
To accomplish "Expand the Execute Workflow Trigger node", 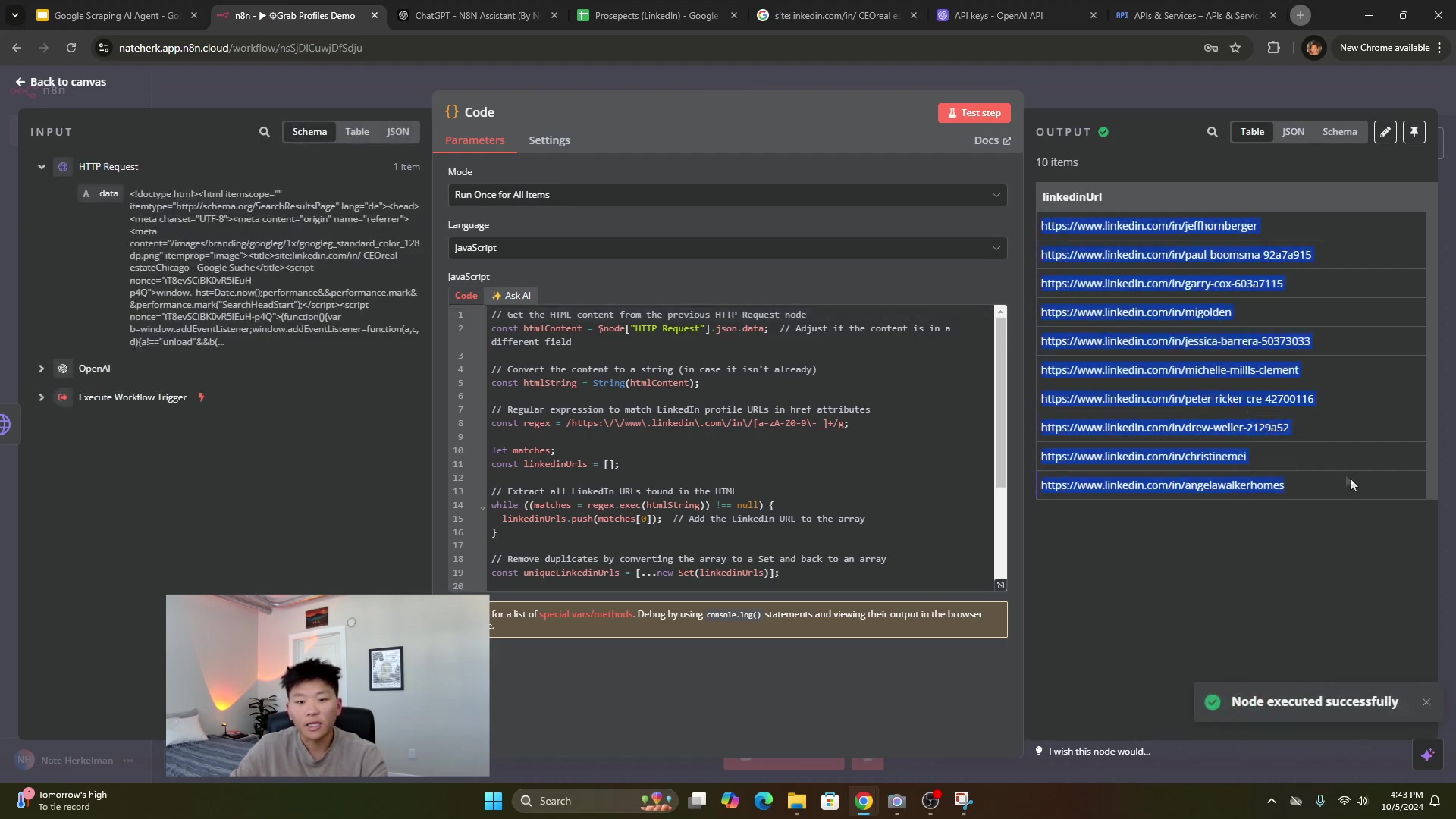I will (x=42, y=397).
